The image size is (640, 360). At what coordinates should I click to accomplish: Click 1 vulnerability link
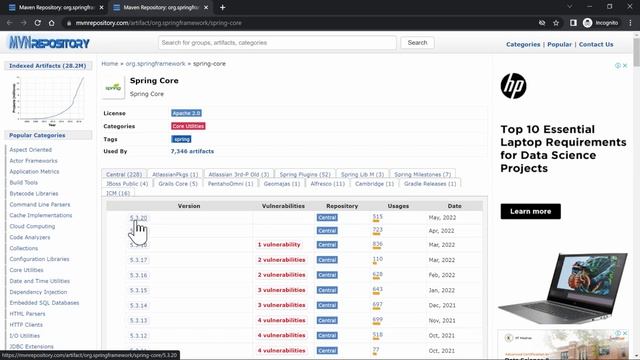[x=279, y=245]
